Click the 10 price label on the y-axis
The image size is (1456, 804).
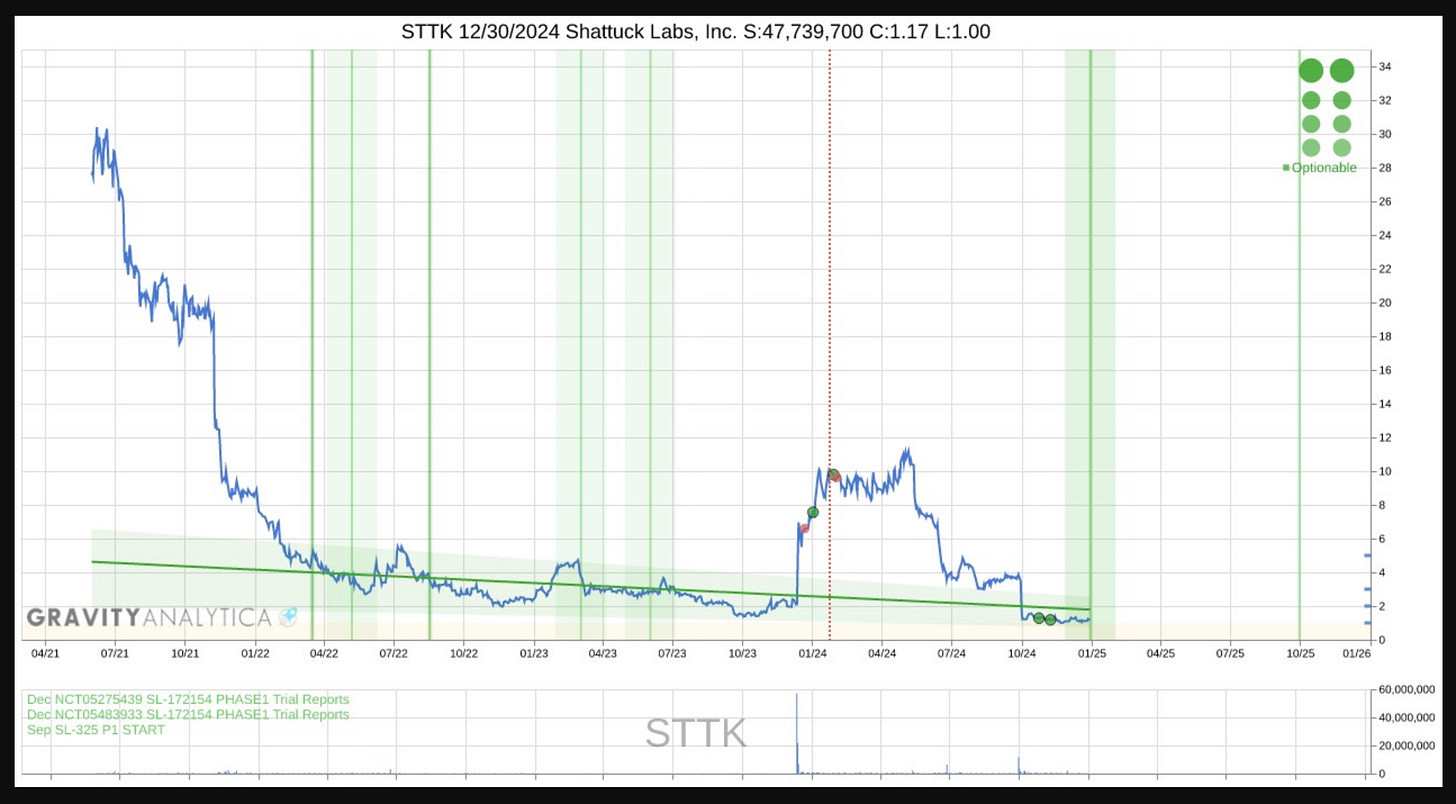coord(1386,471)
